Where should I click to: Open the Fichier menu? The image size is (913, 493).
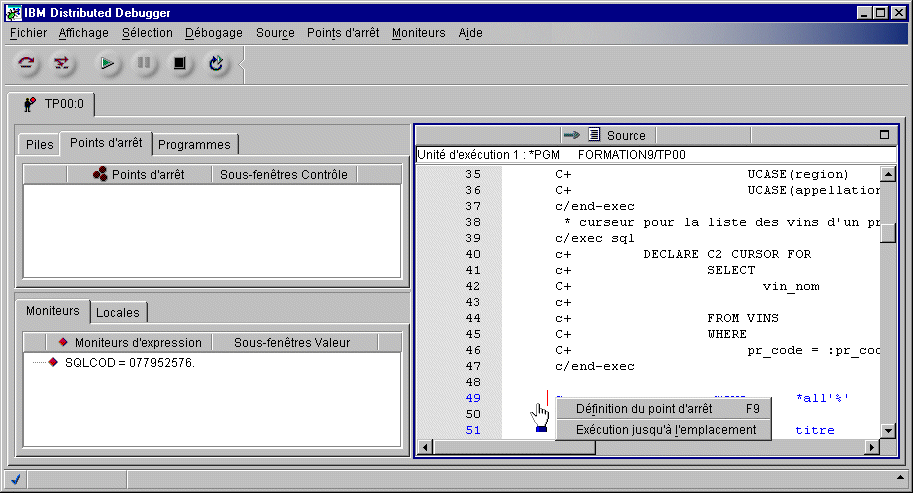[28, 33]
